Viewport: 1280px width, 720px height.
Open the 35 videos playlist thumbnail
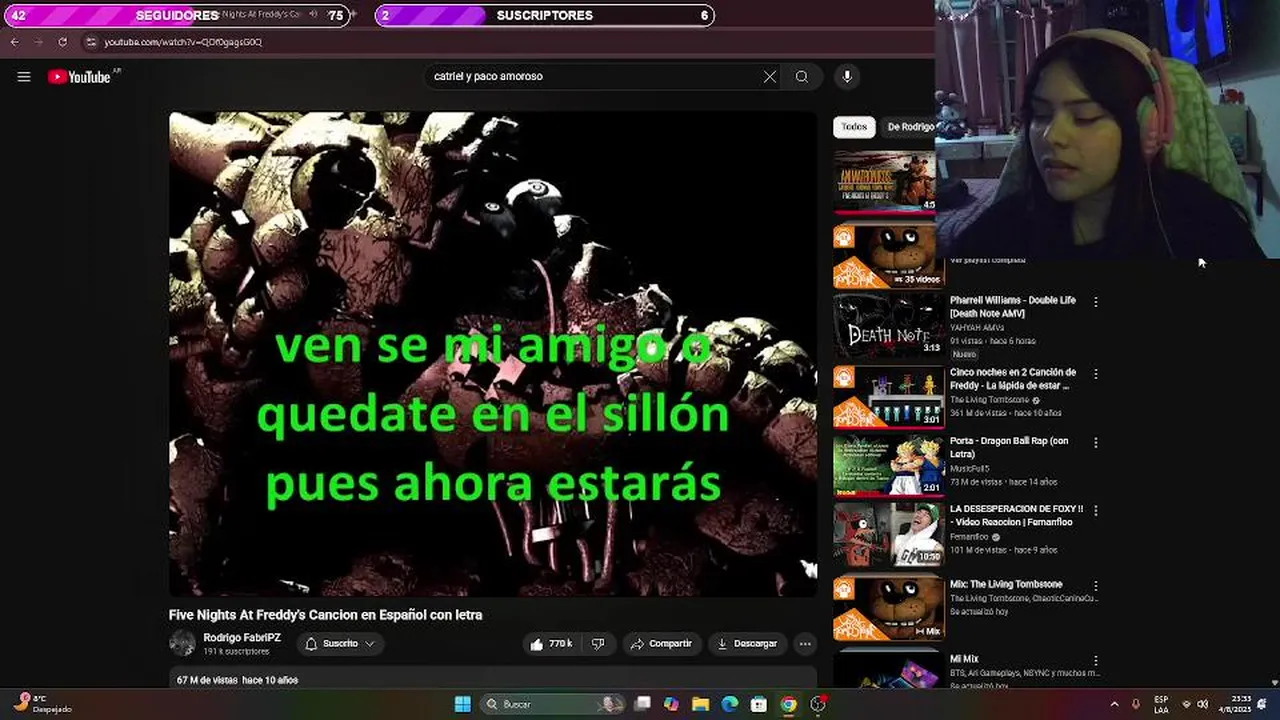coord(888,256)
